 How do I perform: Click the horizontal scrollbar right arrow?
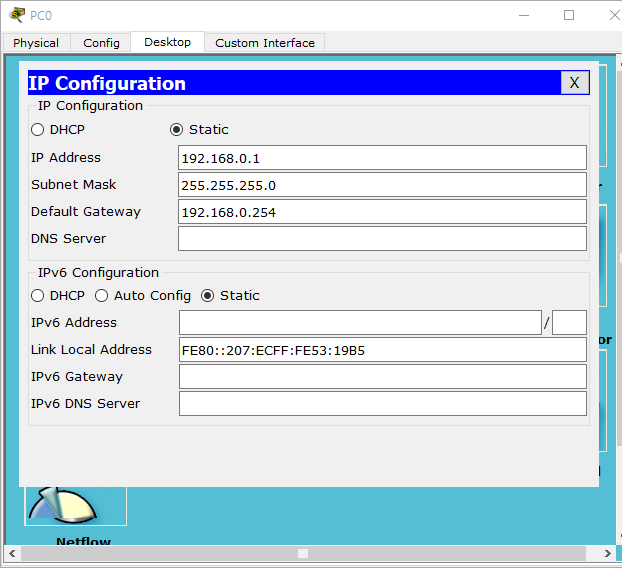608,553
